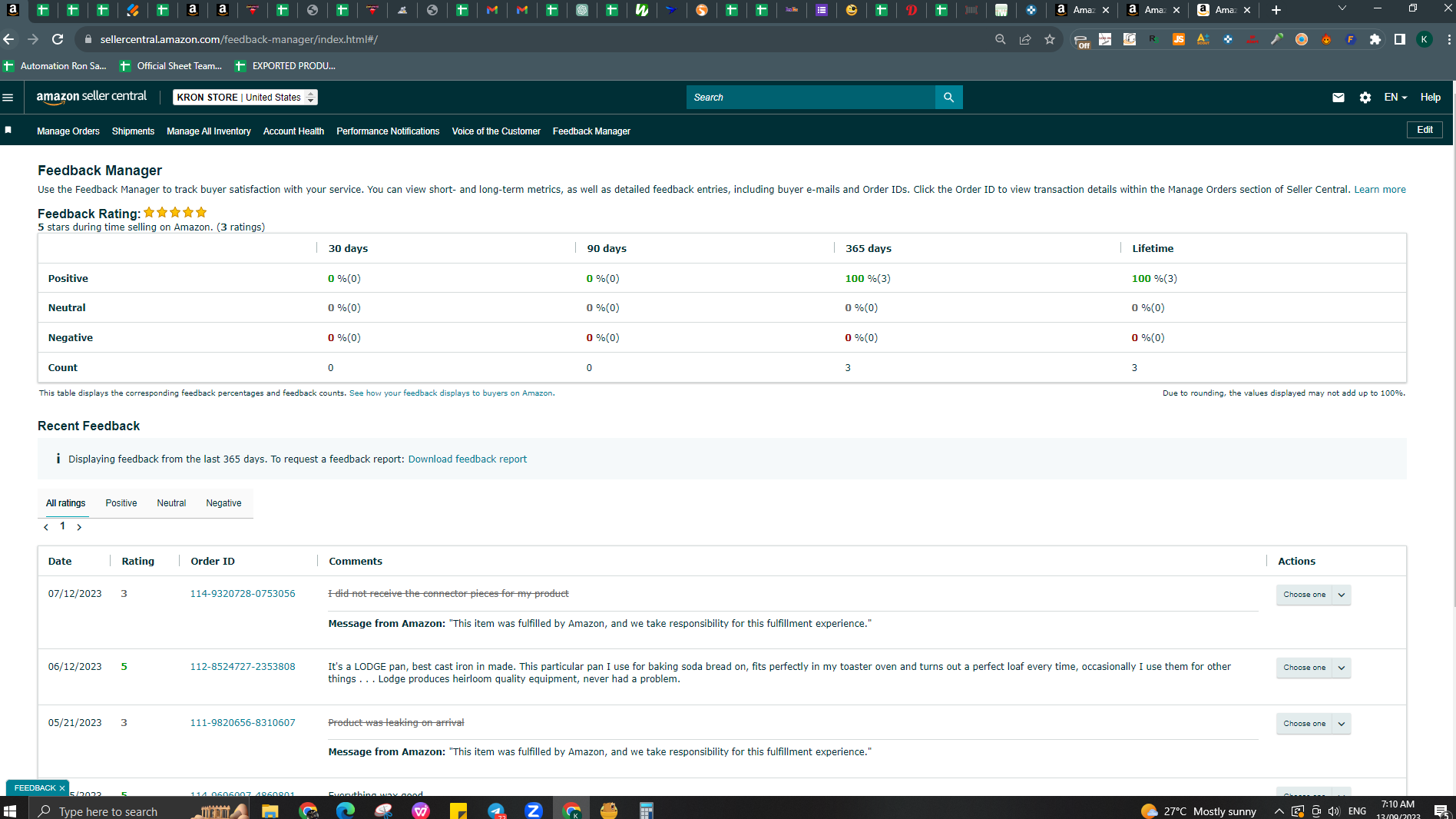This screenshot has width=1456, height=819.
Task: Select the Positive ratings tab
Action: (x=121, y=503)
